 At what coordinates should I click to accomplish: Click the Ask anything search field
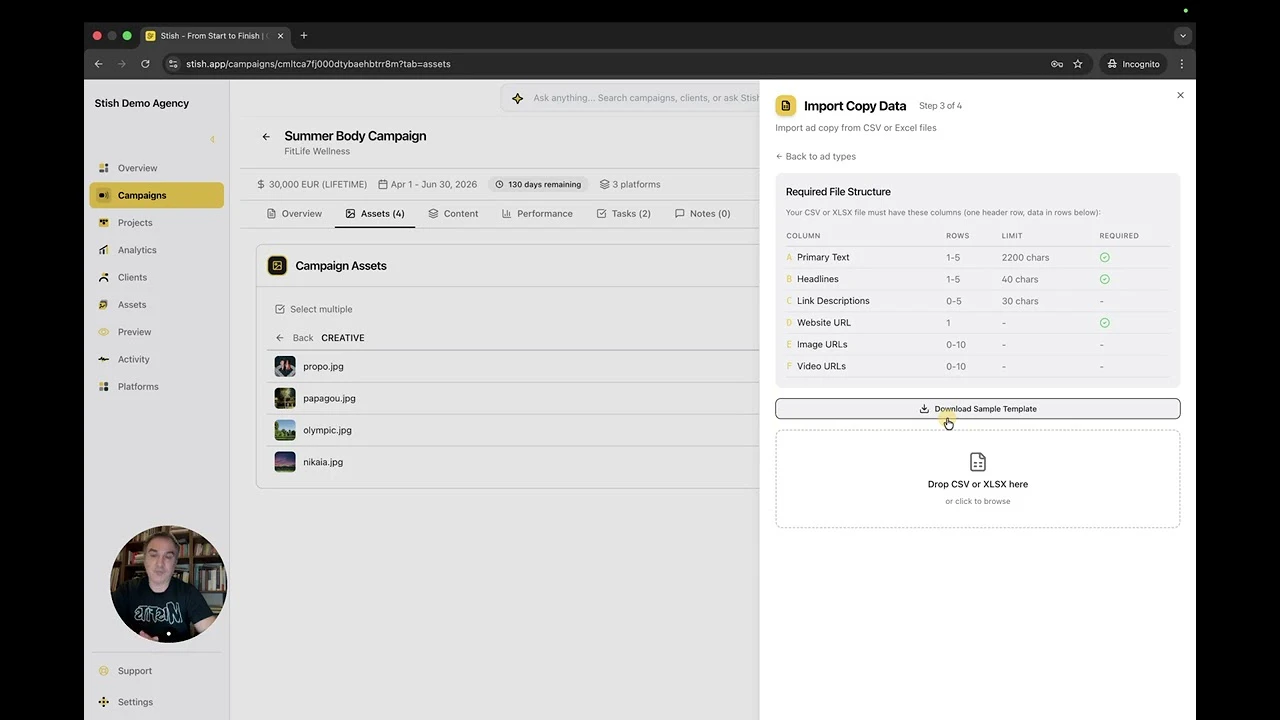pyautogui.click(x=640, y=98)
